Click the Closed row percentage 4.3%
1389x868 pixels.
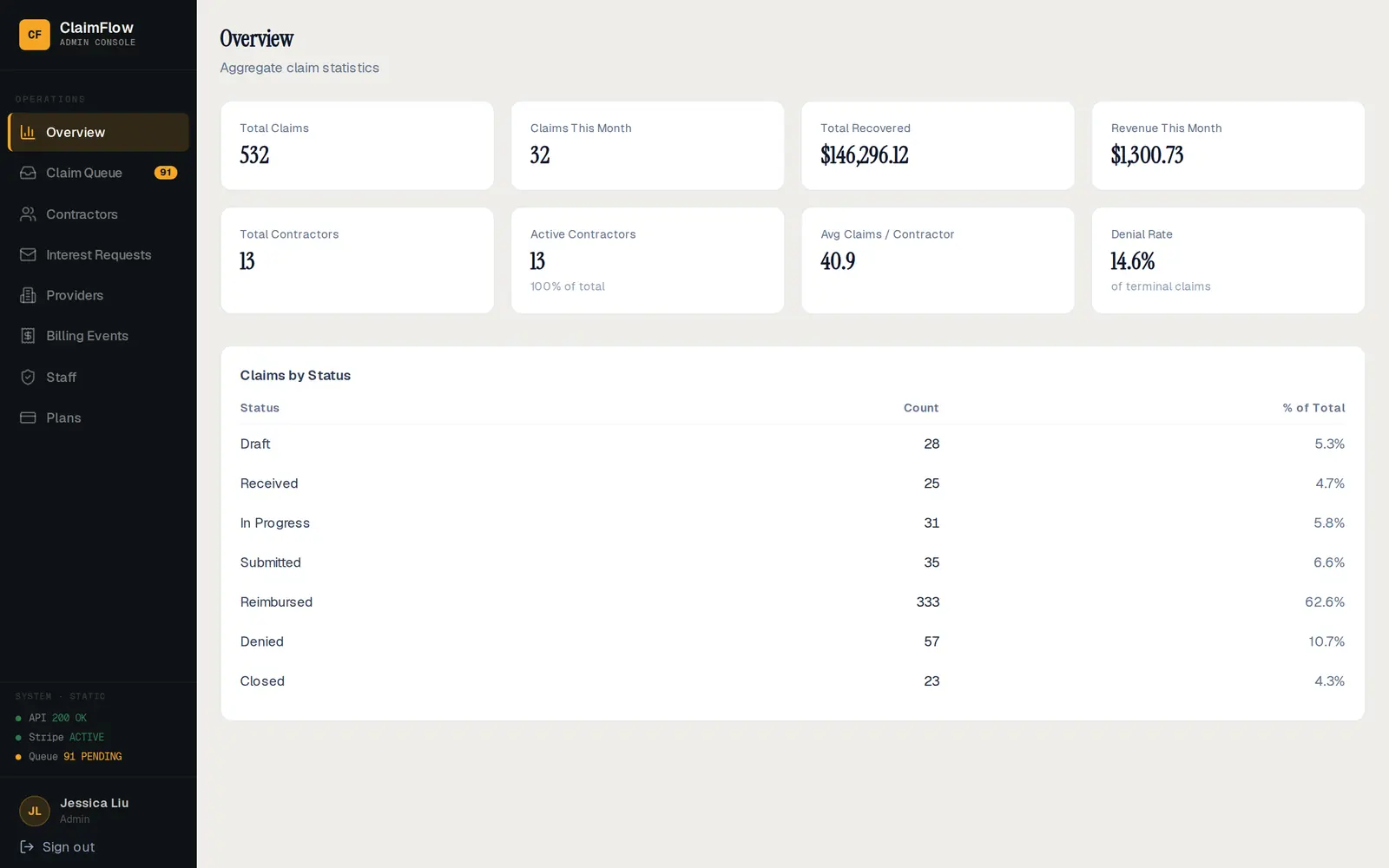pos(1329,681)
